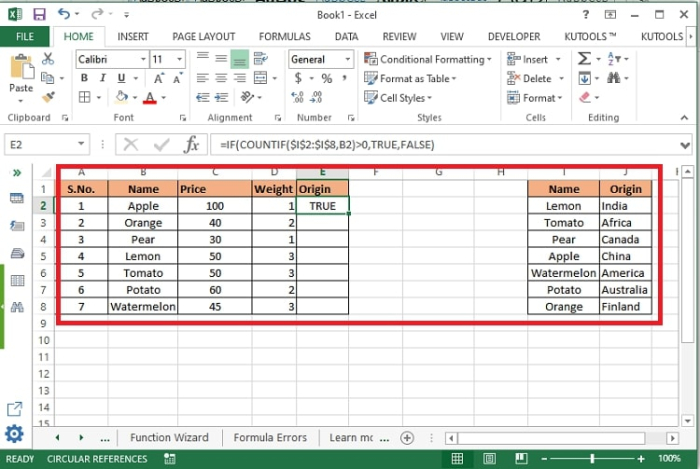Click Decrease Decimal icon
700x469 pixels.
316,97
